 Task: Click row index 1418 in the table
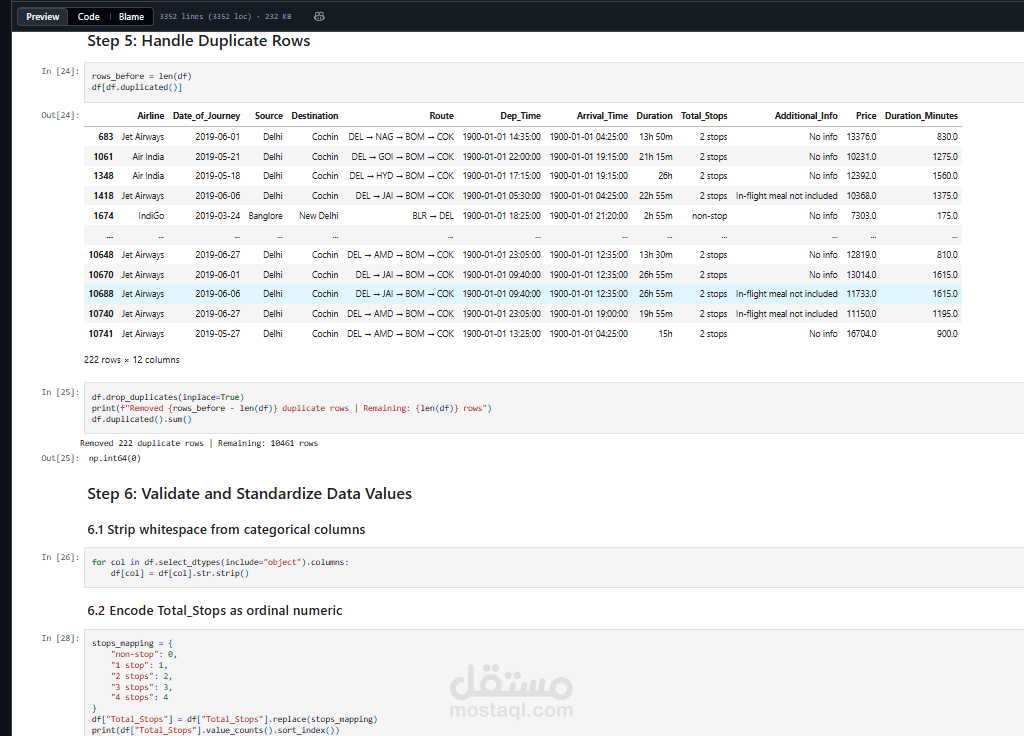click(103, 196)
